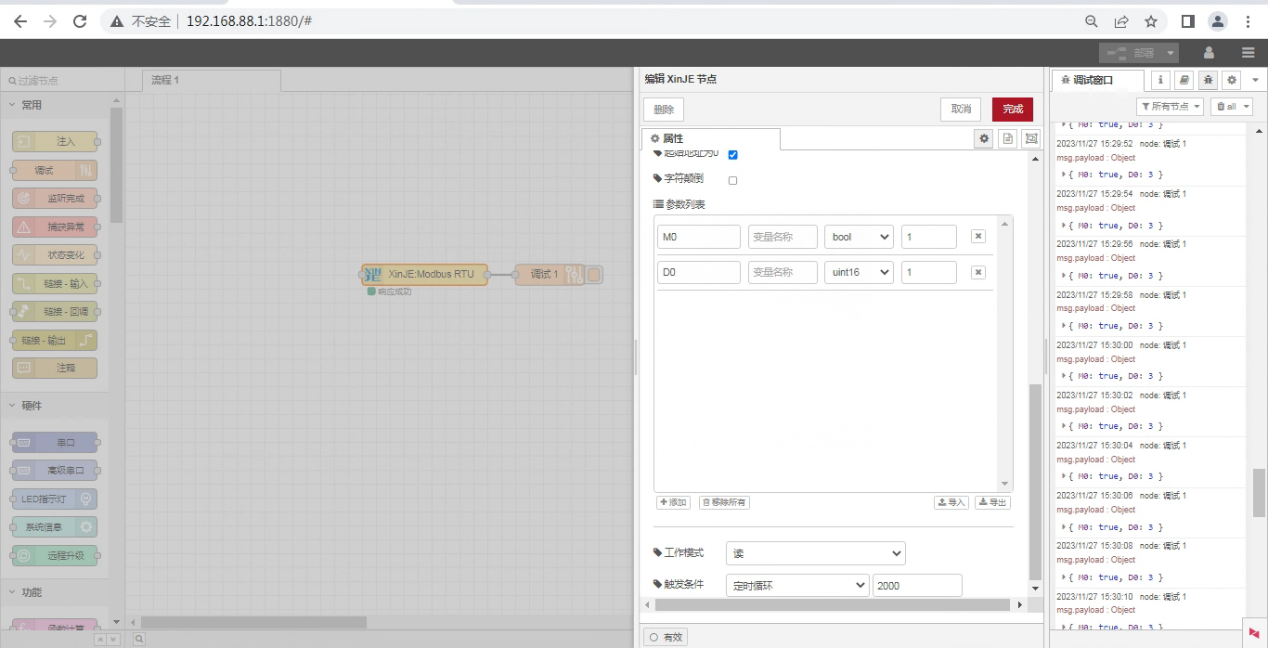
Task: Open the Node-RED main hamburger menu
Action: pos(1248,52)
